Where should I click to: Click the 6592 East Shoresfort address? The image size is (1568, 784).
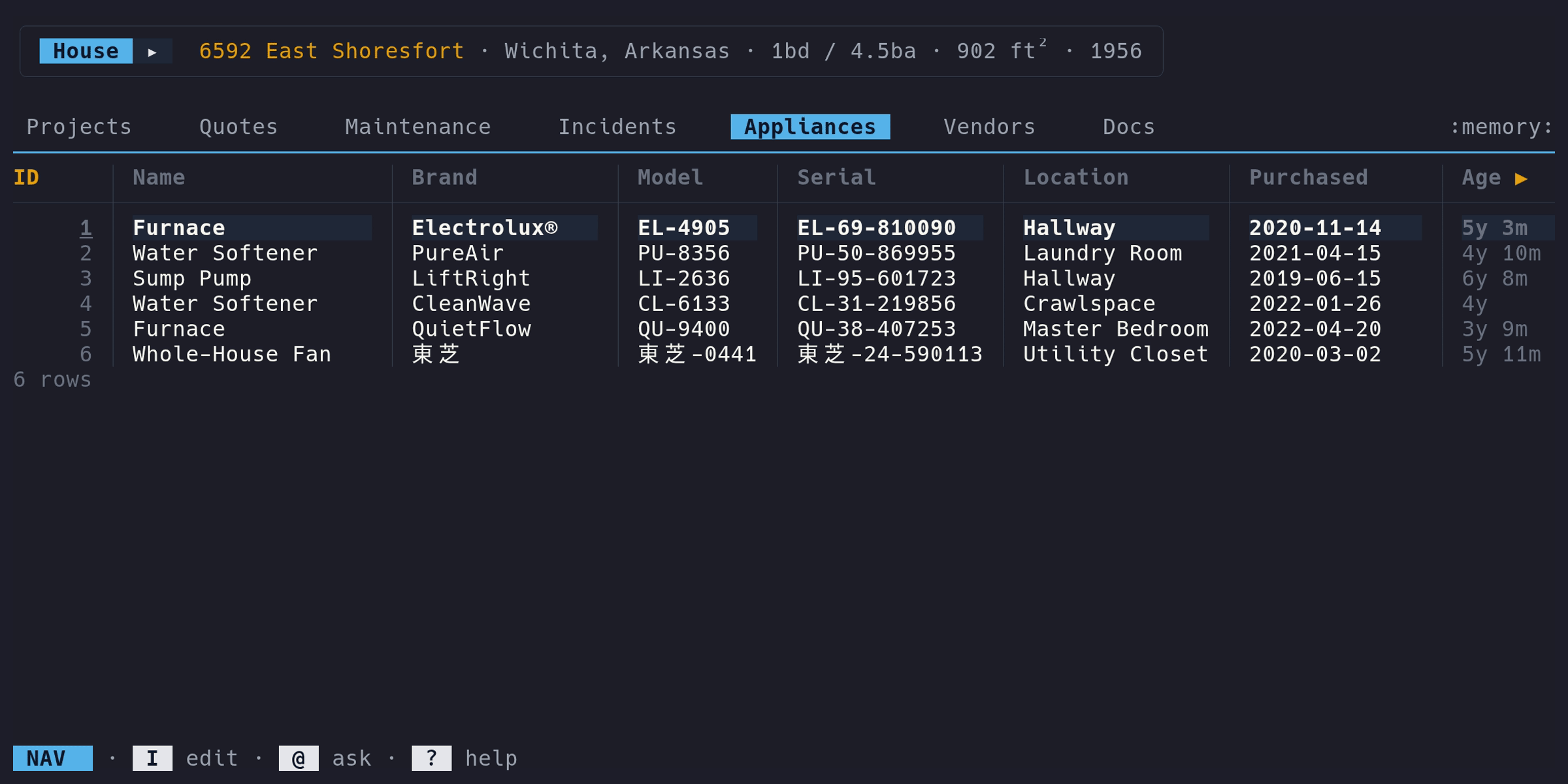pos(331,52)
